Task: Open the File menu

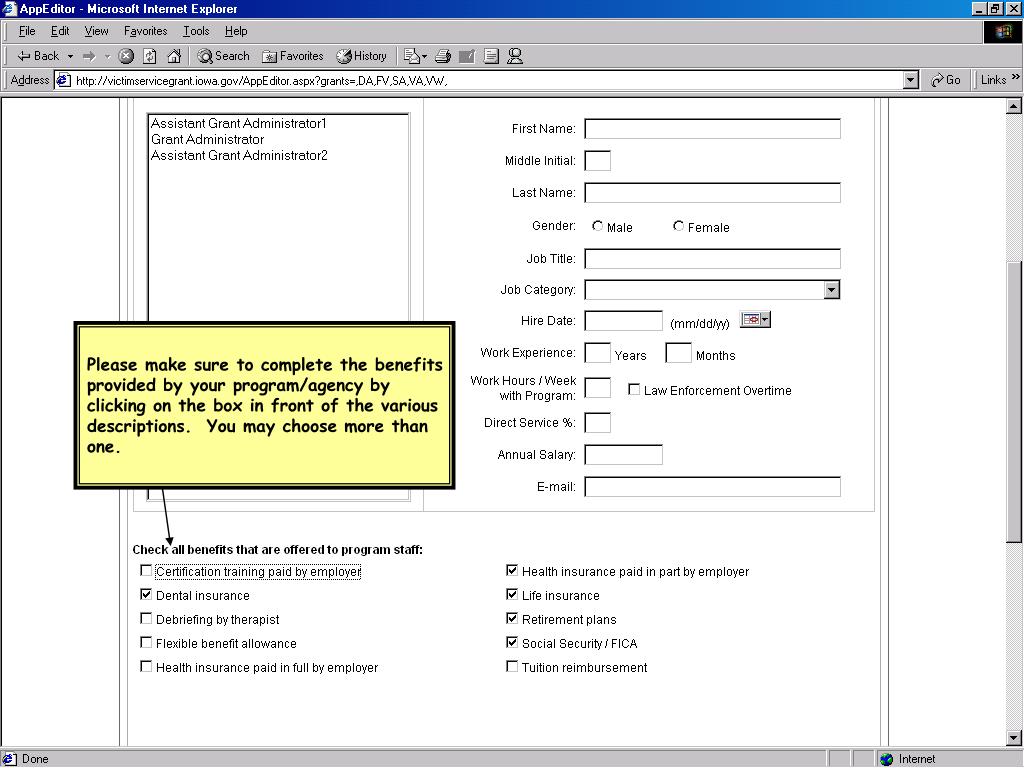Action: (x=27, y=31)
